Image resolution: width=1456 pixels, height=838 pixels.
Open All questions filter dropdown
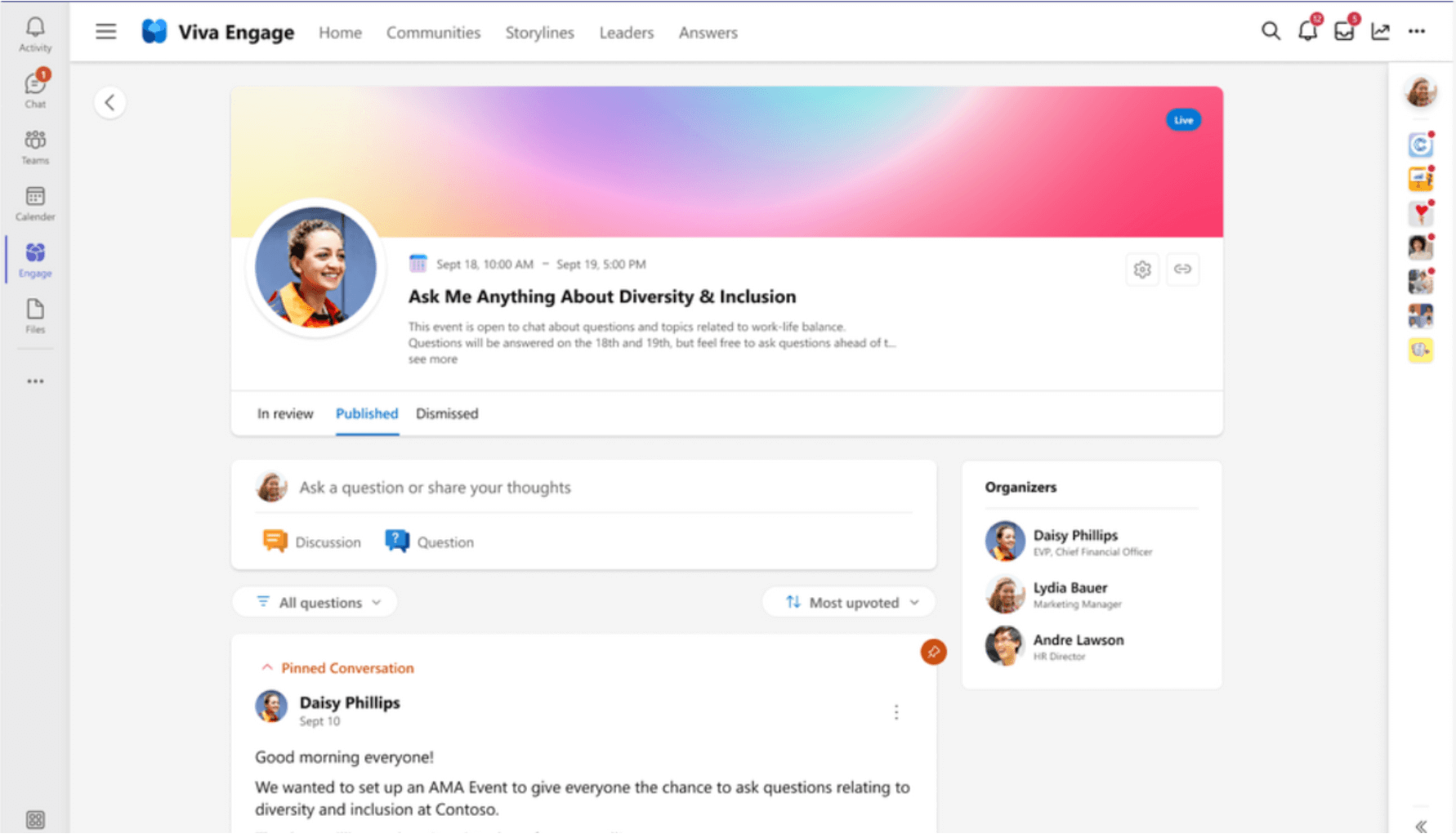pyautogui.click(x=315, y=602)
